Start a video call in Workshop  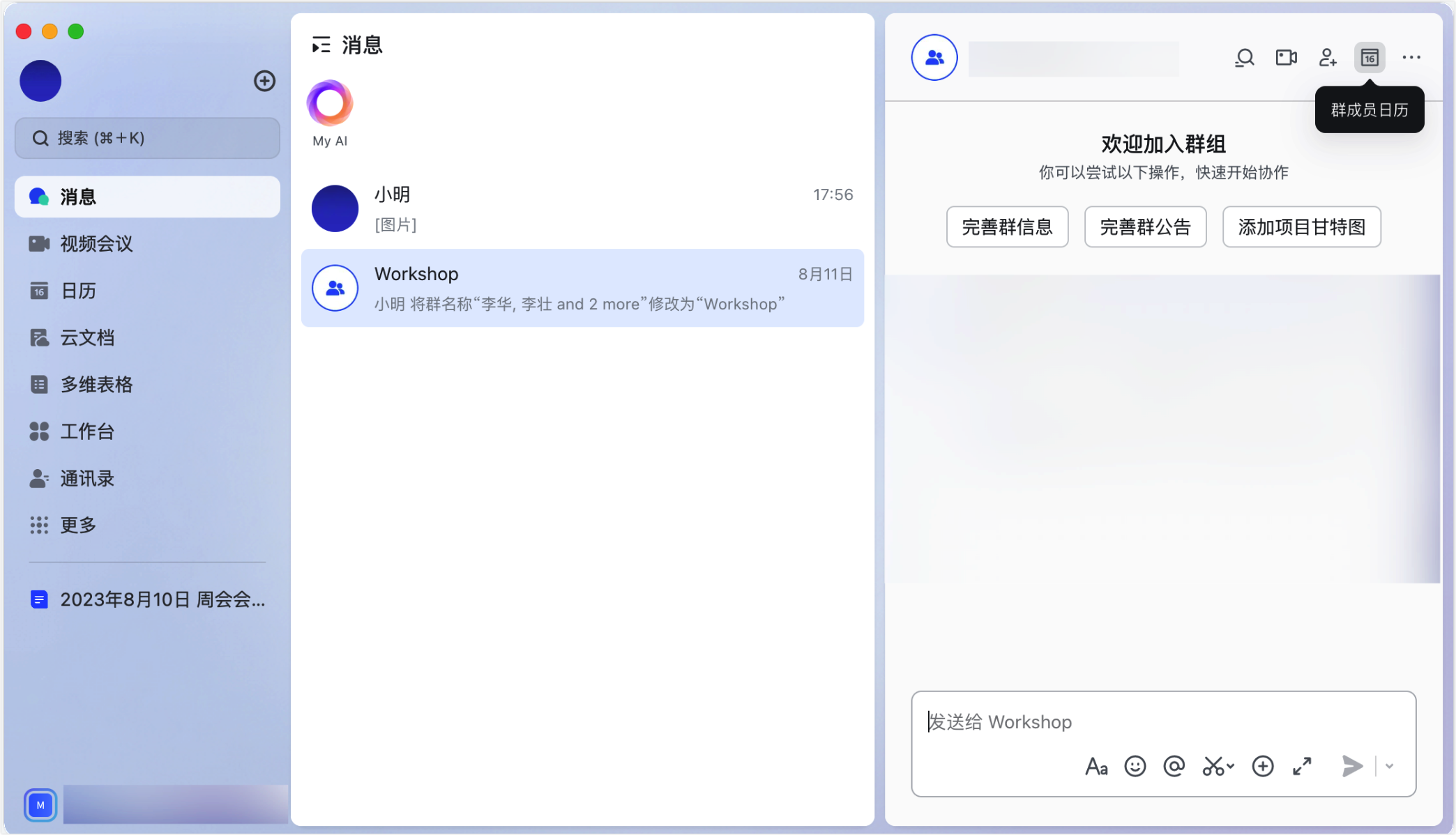(1286, 58)
